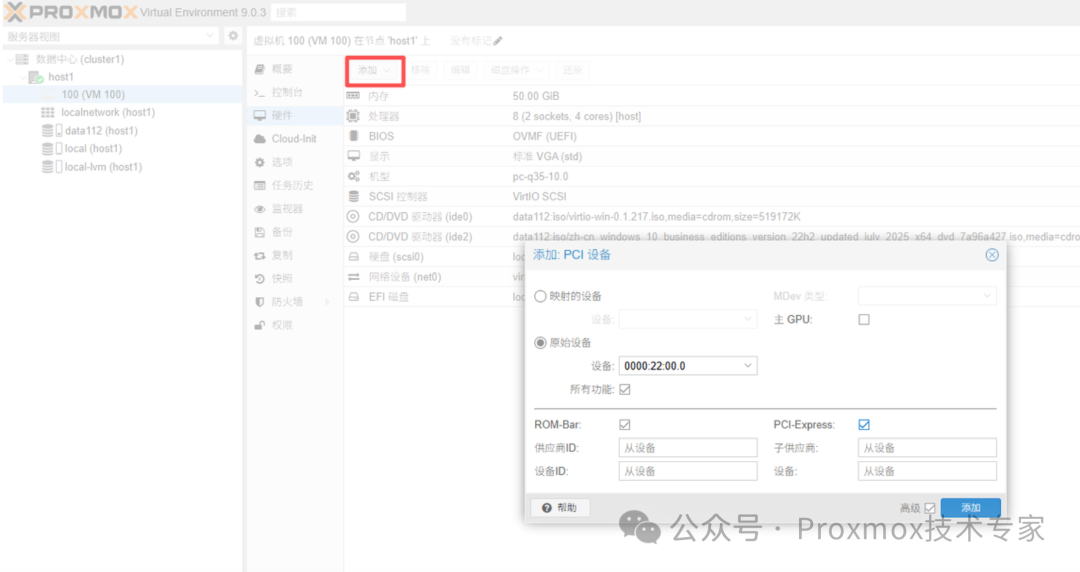
Task: Click the Add button in dialog
Action: click(970, 508)
